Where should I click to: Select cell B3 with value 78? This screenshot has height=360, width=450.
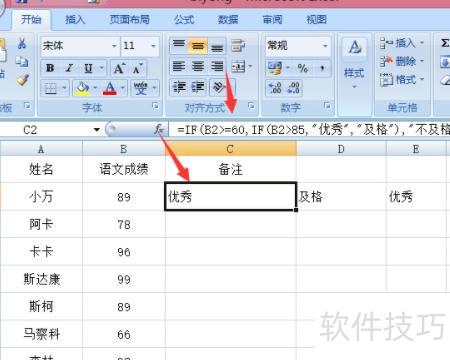click(124, 224)
